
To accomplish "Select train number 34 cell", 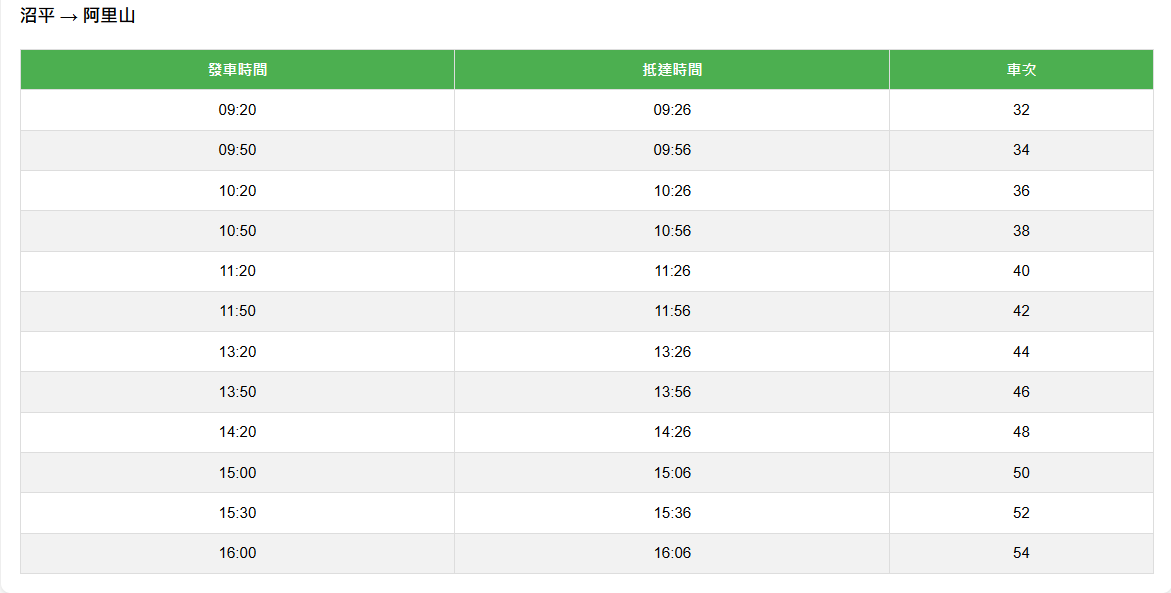I will [1020, 150].
